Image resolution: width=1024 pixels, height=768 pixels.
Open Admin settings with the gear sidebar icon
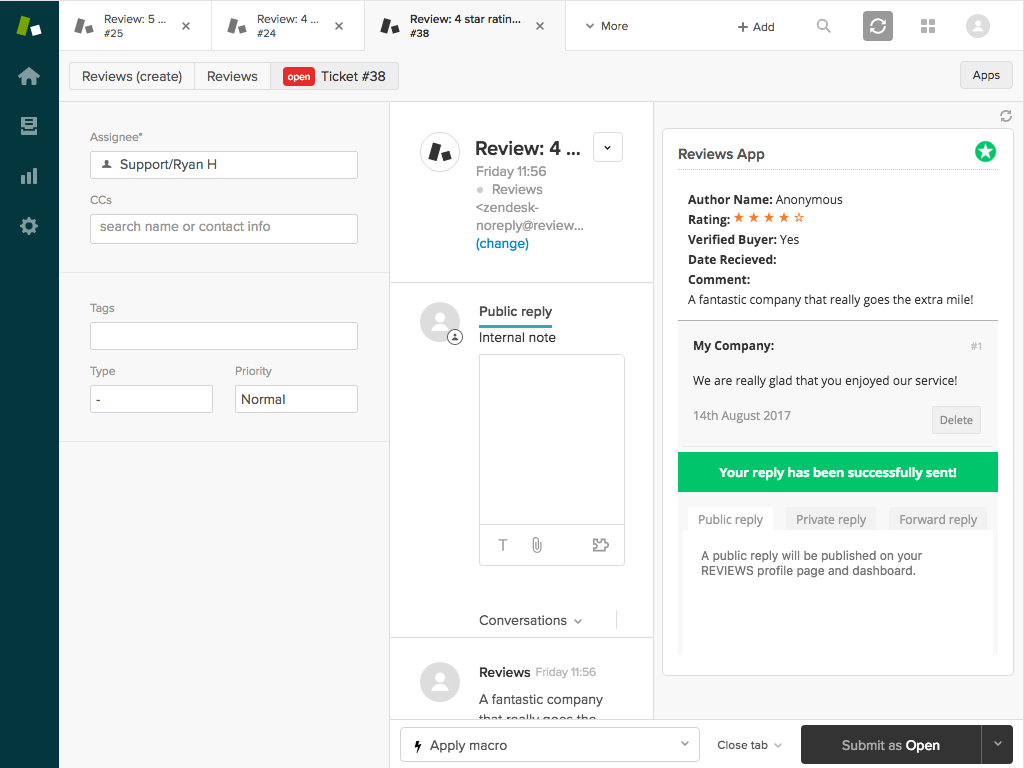click(28, 225)
